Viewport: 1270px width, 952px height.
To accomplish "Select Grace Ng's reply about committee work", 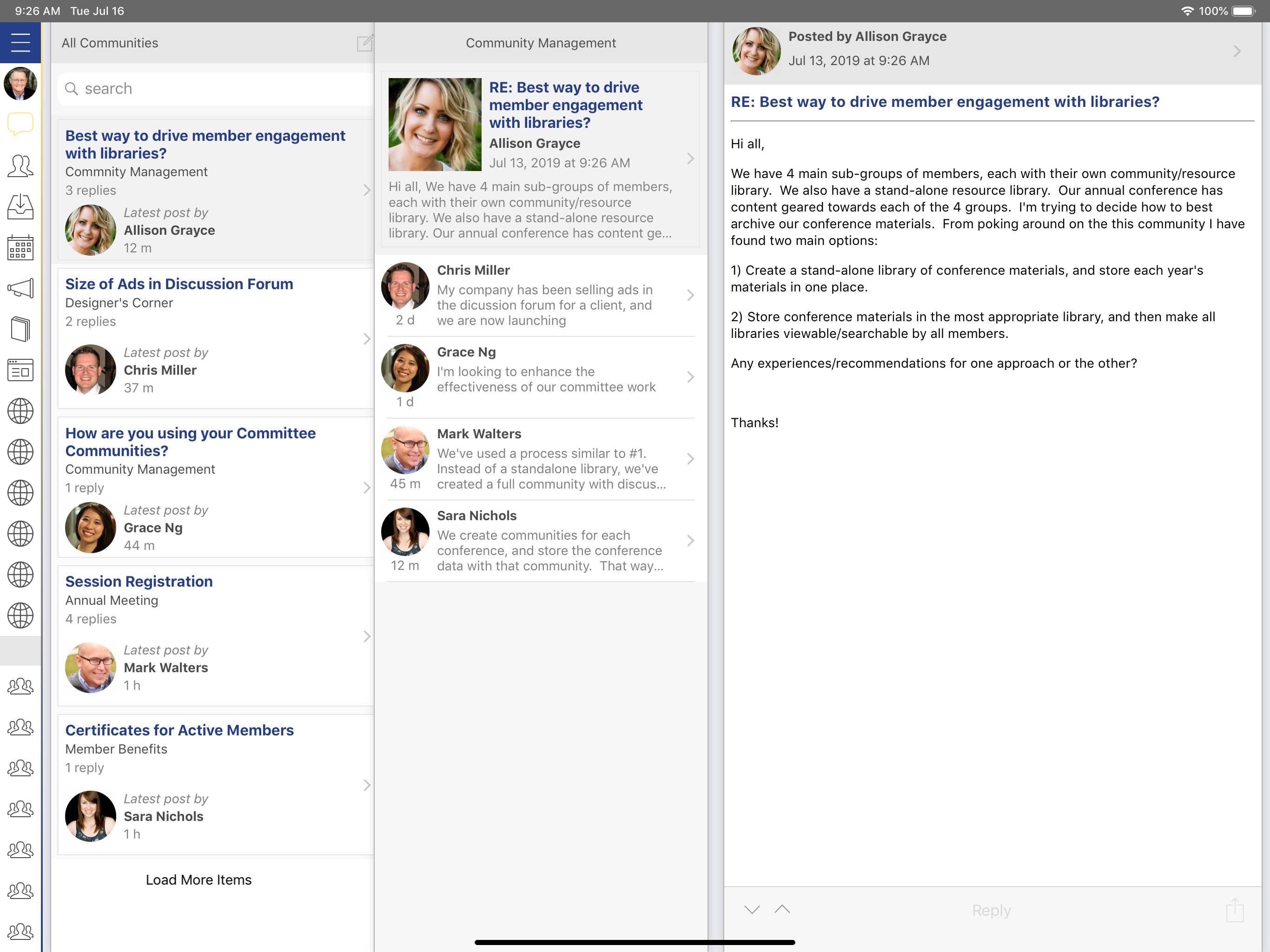I will [x=540, y=377].
